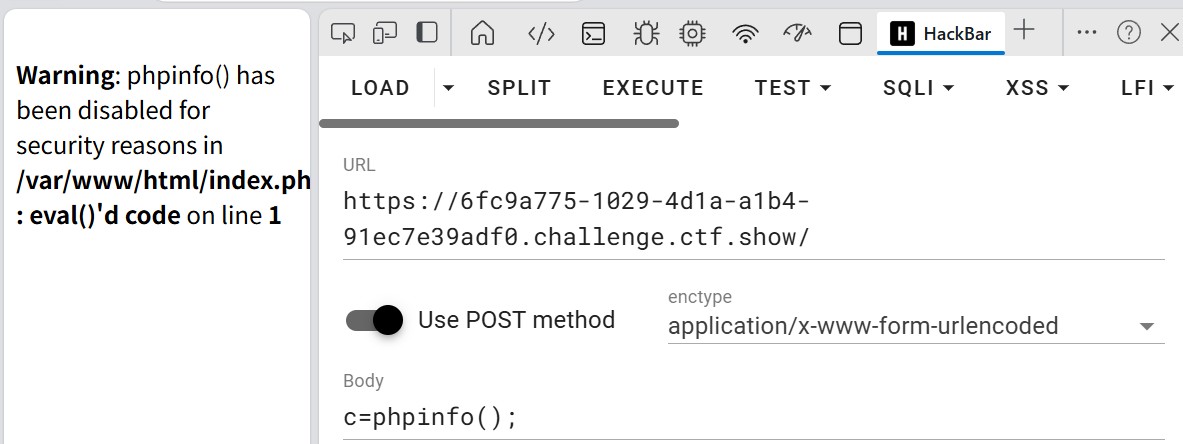1183x444 pixels.
Task: Expand the enctype dropdown
Action: (1146, 326)
